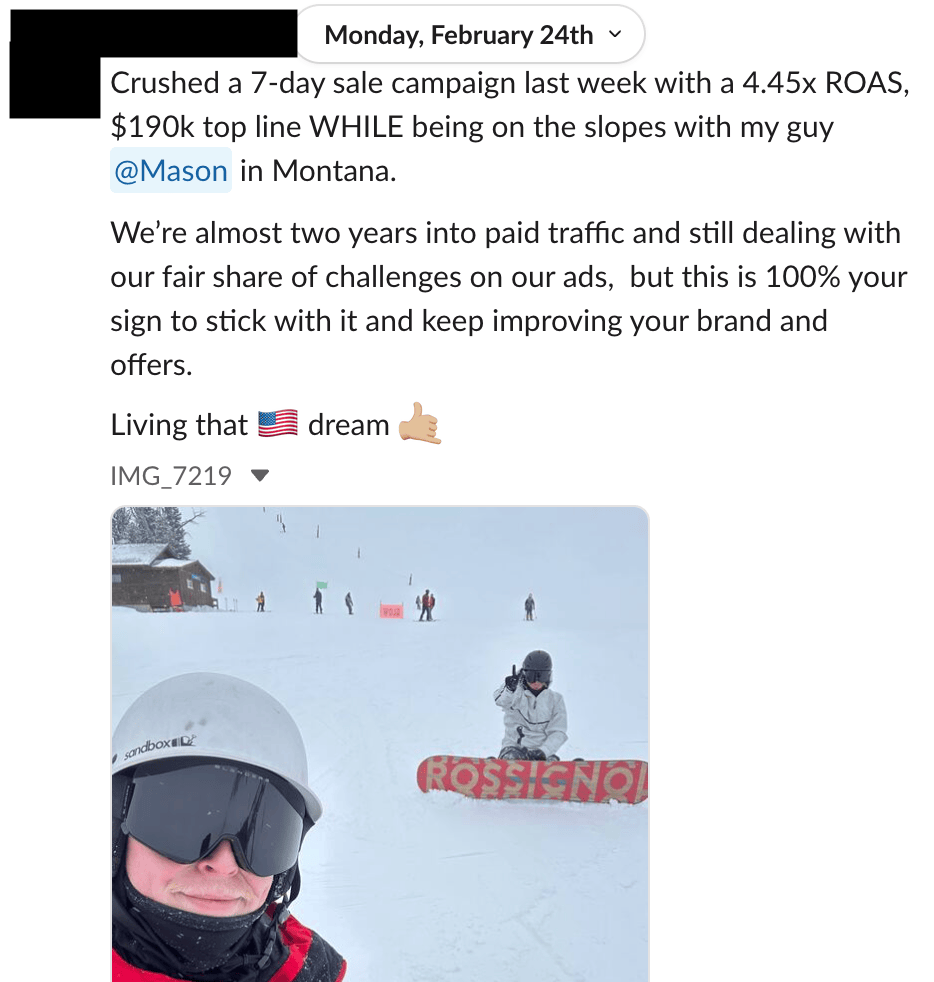934x982 pixels.
Task: Click the sandbox helmet logo in photo
Action: pyautogui.click(x=160, y=746)
